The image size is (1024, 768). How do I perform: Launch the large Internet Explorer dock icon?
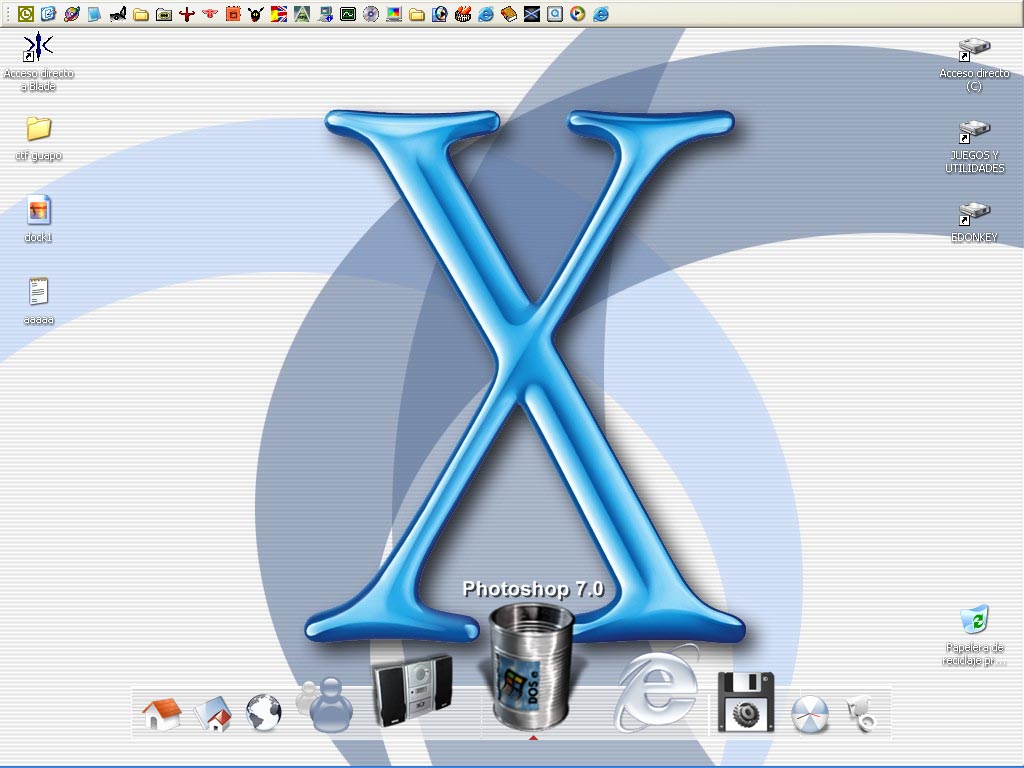click(656, 688)
